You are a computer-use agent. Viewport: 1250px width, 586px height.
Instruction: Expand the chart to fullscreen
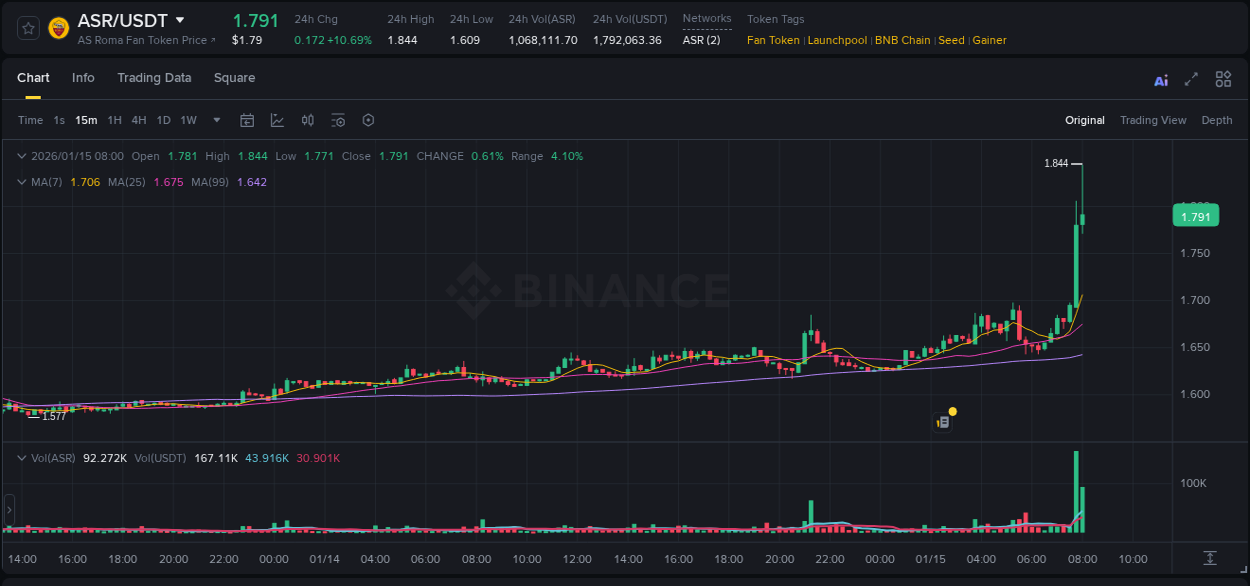click(1190, 78)
